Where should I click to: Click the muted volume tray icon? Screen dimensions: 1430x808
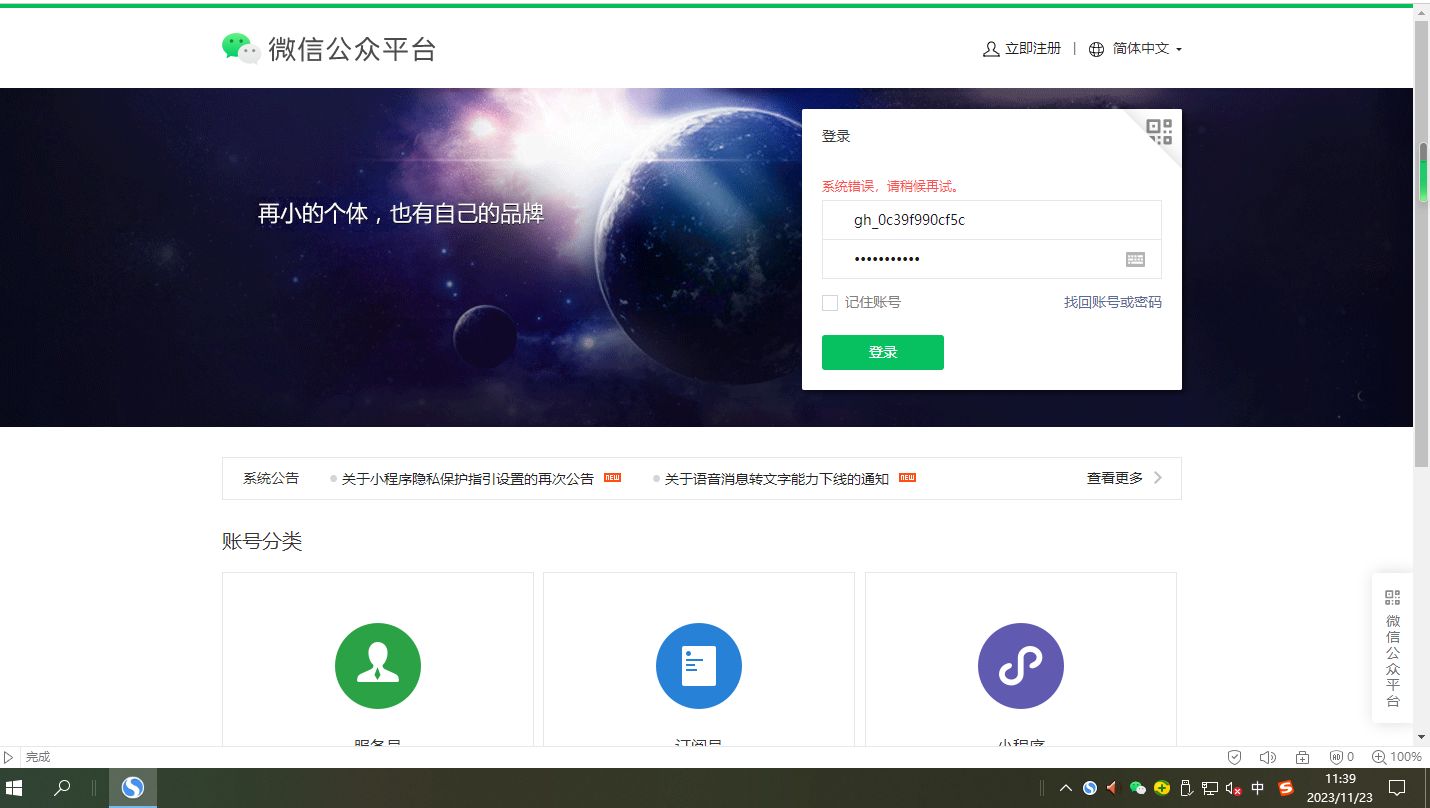[1234, 788]
